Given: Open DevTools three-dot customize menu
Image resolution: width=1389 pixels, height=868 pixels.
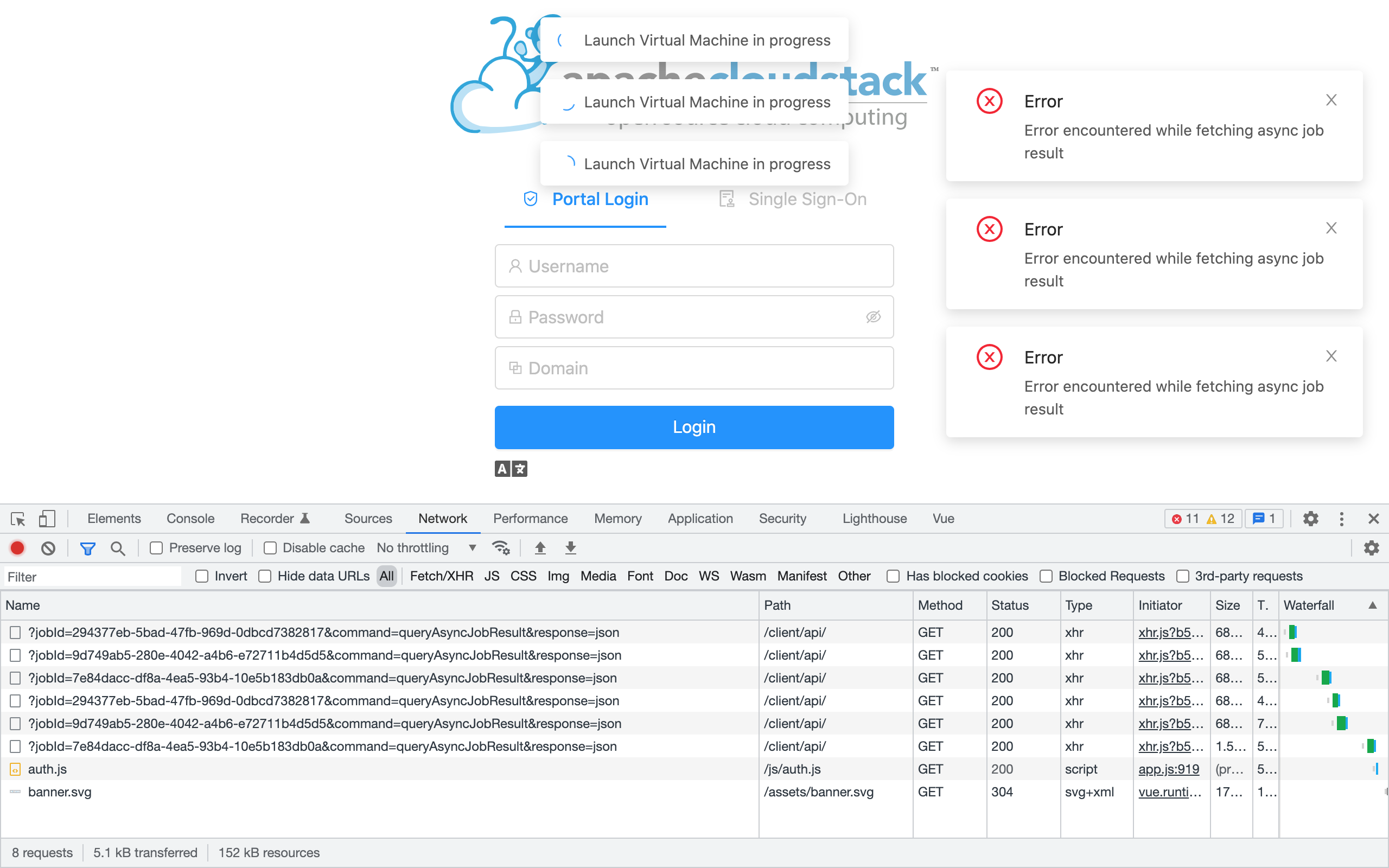Looking at the screenshot, I should [1341, 519].
